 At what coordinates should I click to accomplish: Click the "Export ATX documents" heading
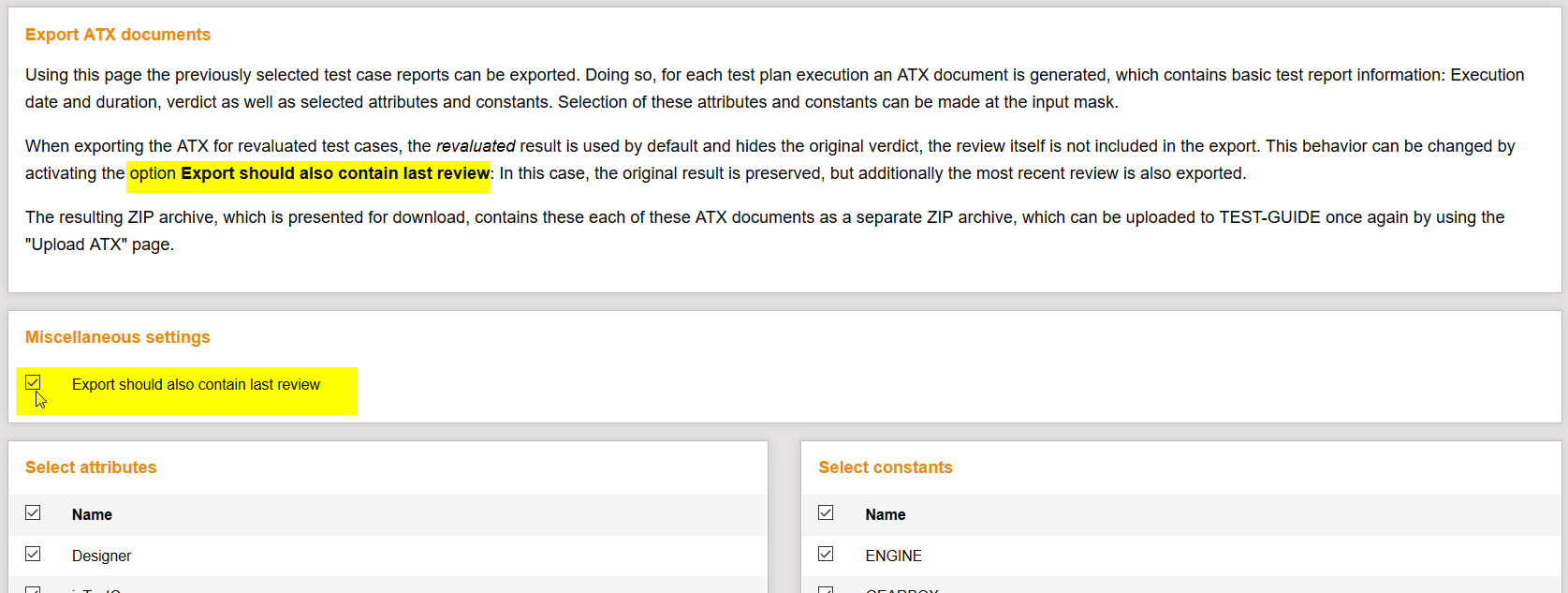(x=118, y=34)
